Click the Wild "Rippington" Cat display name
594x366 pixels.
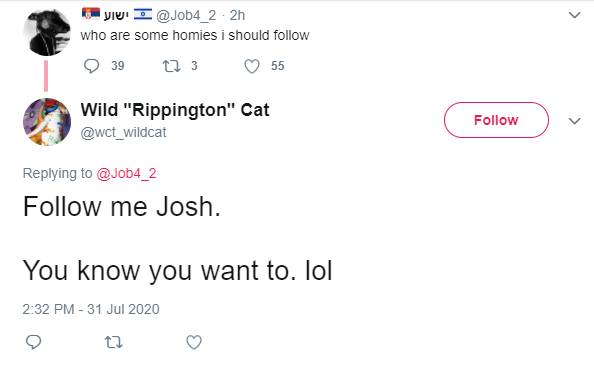point(175,110)
